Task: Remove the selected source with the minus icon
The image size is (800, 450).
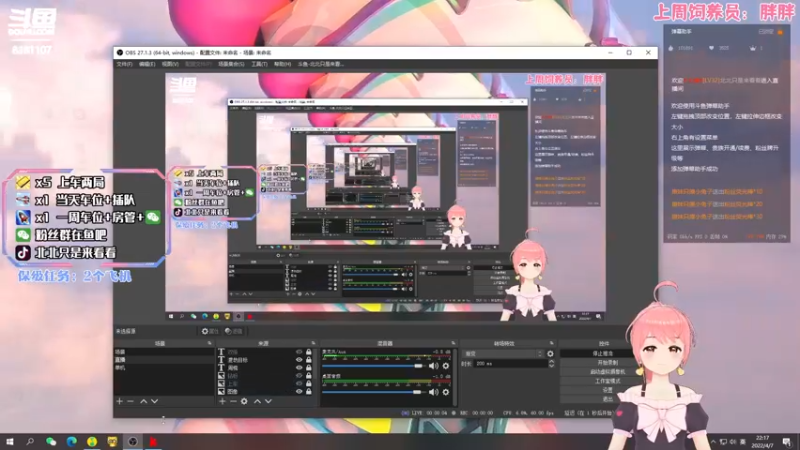Action: coord(233,402)
